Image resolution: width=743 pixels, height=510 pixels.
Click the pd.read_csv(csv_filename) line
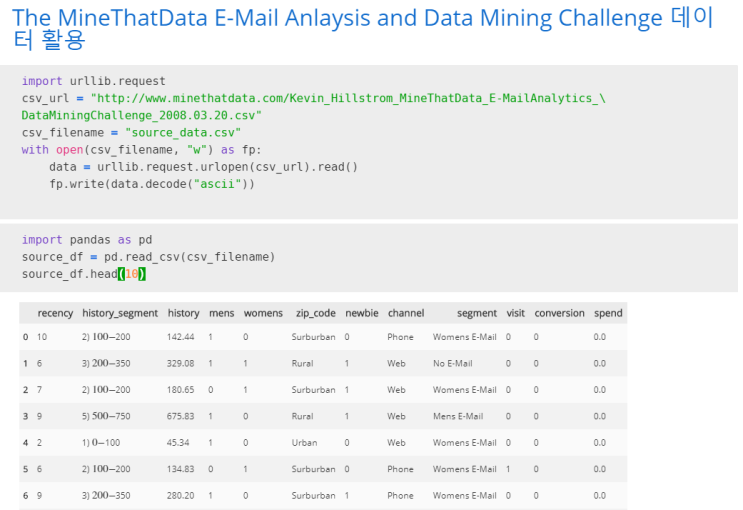(148, 257)
